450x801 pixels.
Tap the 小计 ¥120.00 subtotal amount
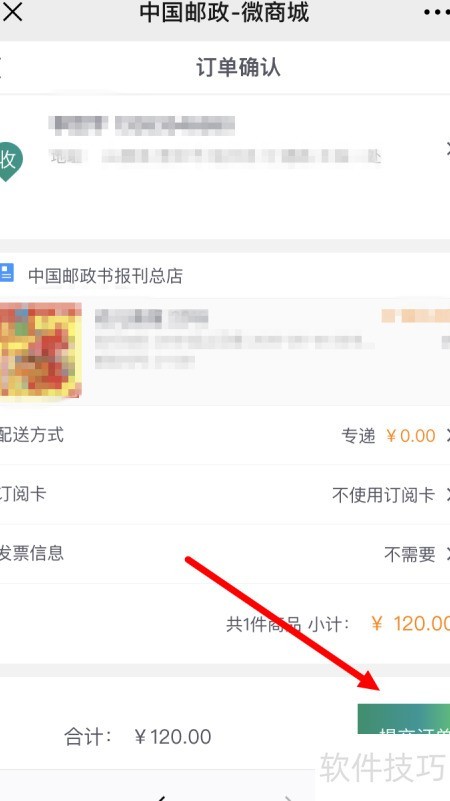pyautogui.click(x=410, y=624)
